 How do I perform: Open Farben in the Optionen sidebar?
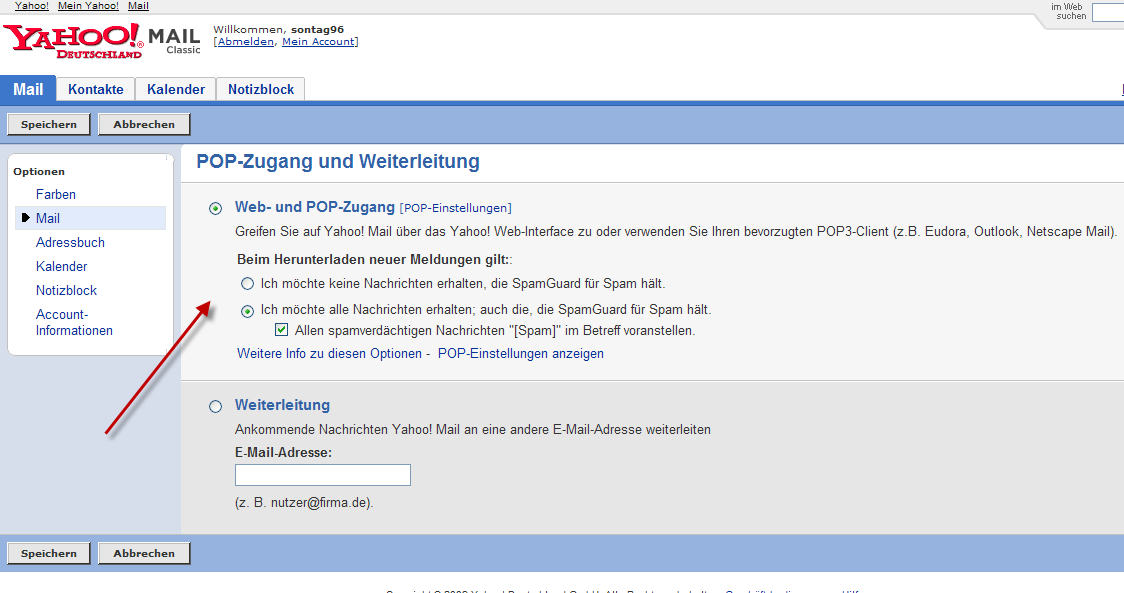pyautogui.click(x=56, y=194)
